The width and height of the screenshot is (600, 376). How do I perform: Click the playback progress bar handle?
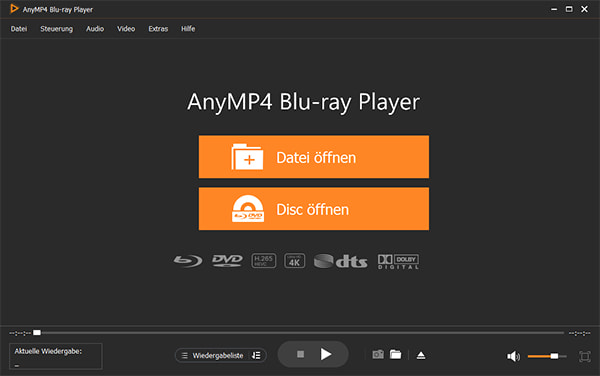coord(37,332)
